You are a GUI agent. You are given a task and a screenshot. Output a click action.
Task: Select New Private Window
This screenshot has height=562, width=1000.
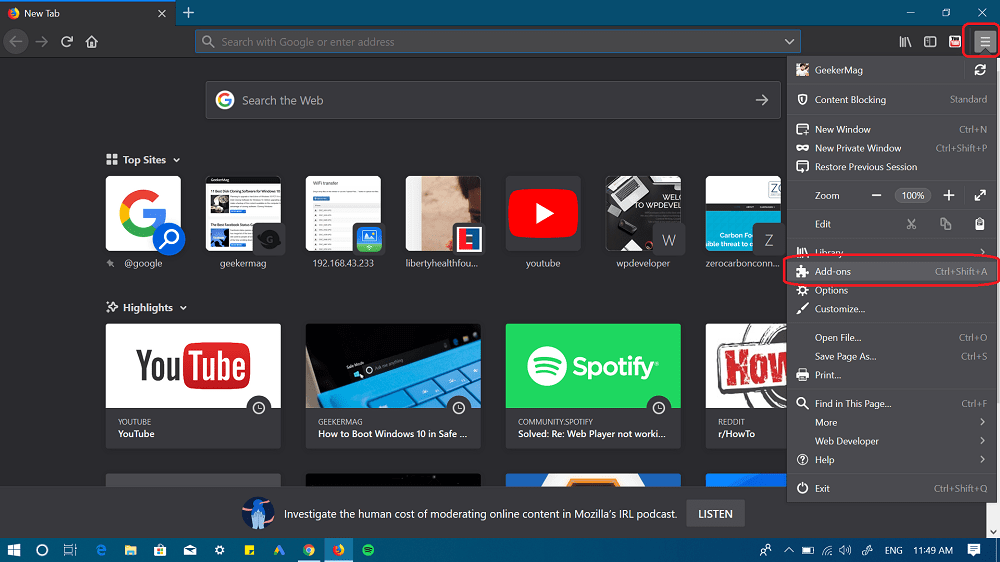(892, 148)
